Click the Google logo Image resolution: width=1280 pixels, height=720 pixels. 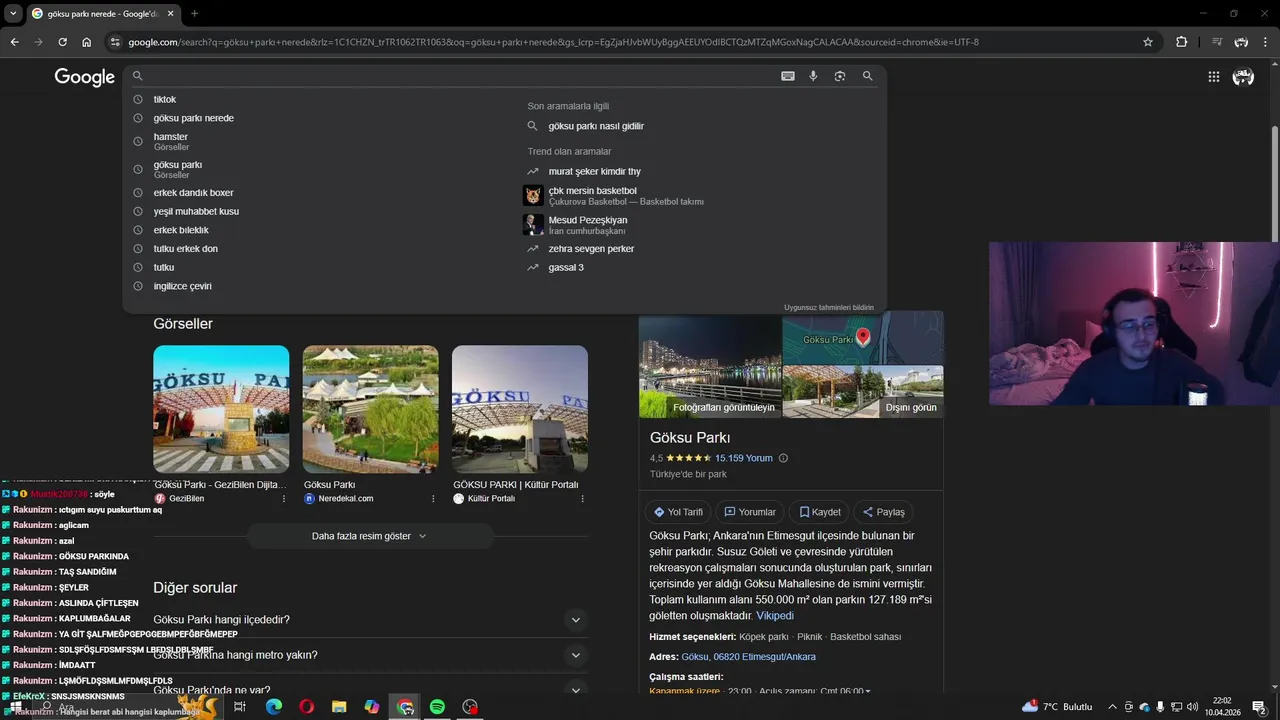pyautogui.click(x=84, y=77)
